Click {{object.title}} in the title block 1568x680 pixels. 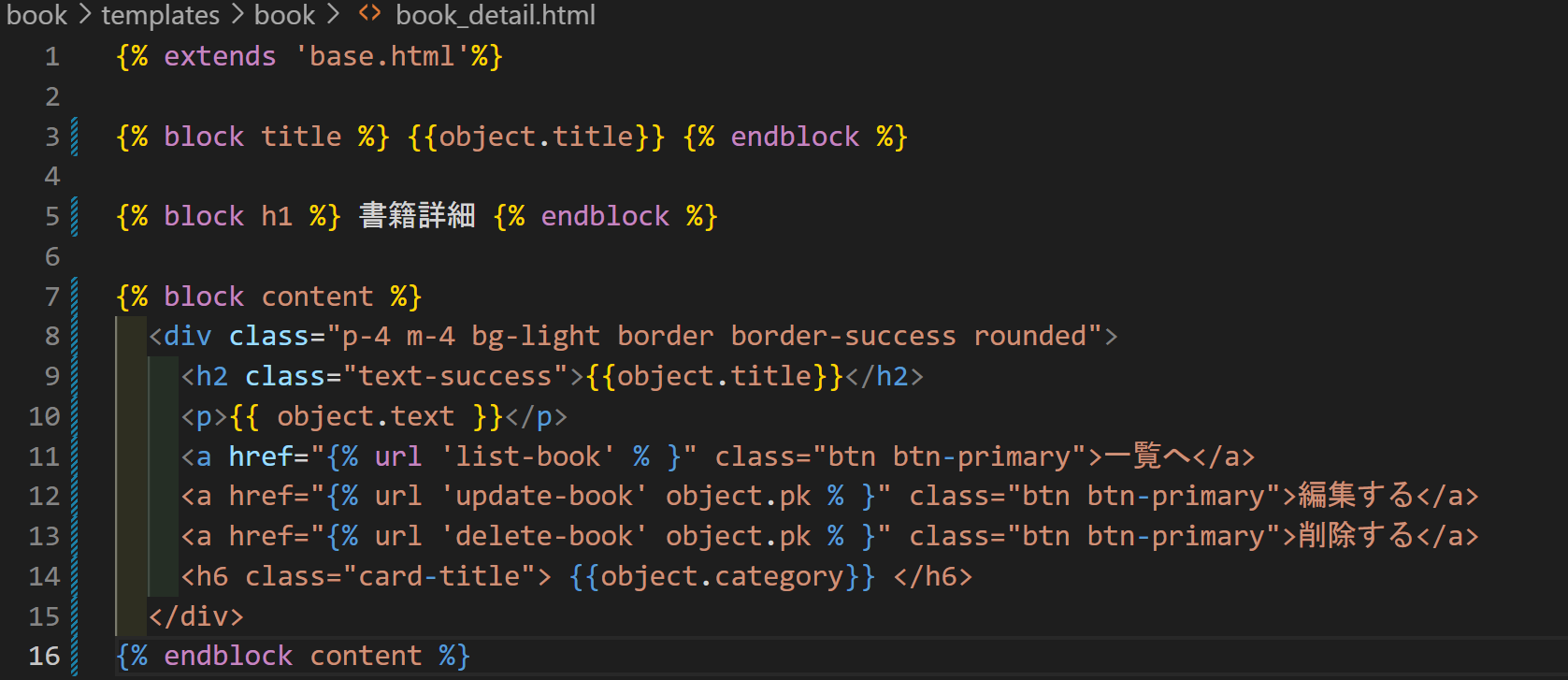537,137
